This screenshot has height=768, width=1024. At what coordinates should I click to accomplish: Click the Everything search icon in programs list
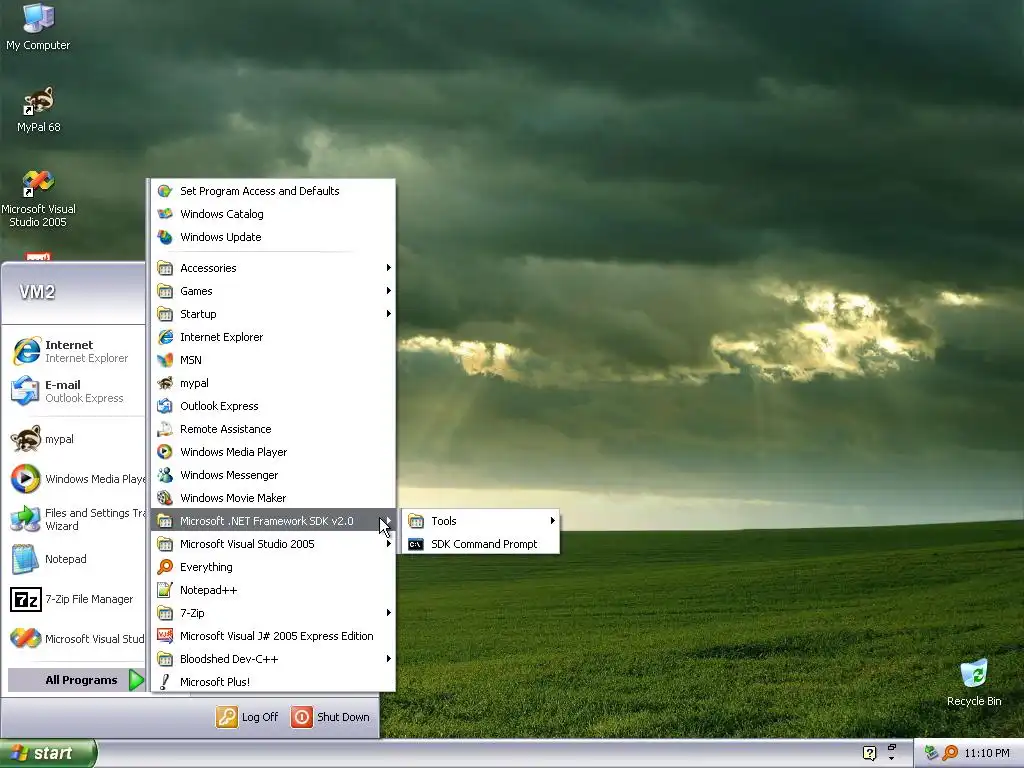[x=165, y=567]
